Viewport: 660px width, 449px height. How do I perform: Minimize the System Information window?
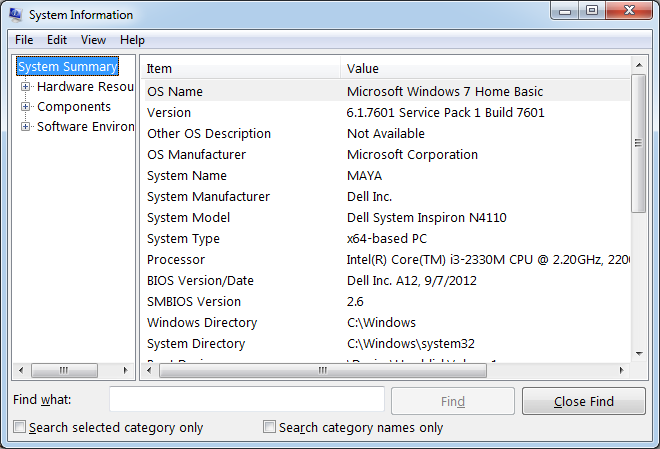tap(565, 11)
